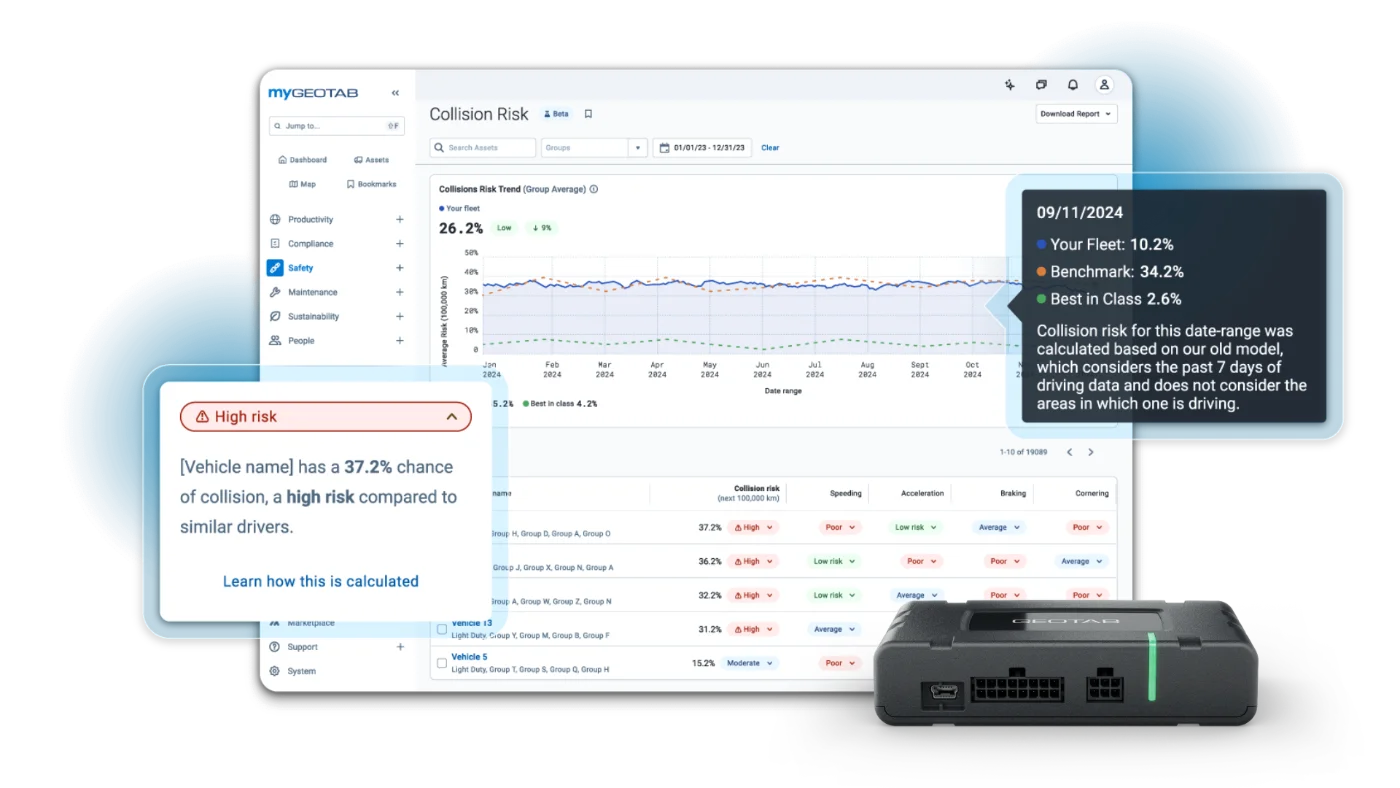Open the Bookmarks shortcut
Screen dimensions: 1400x788
(x=371, y=184)
